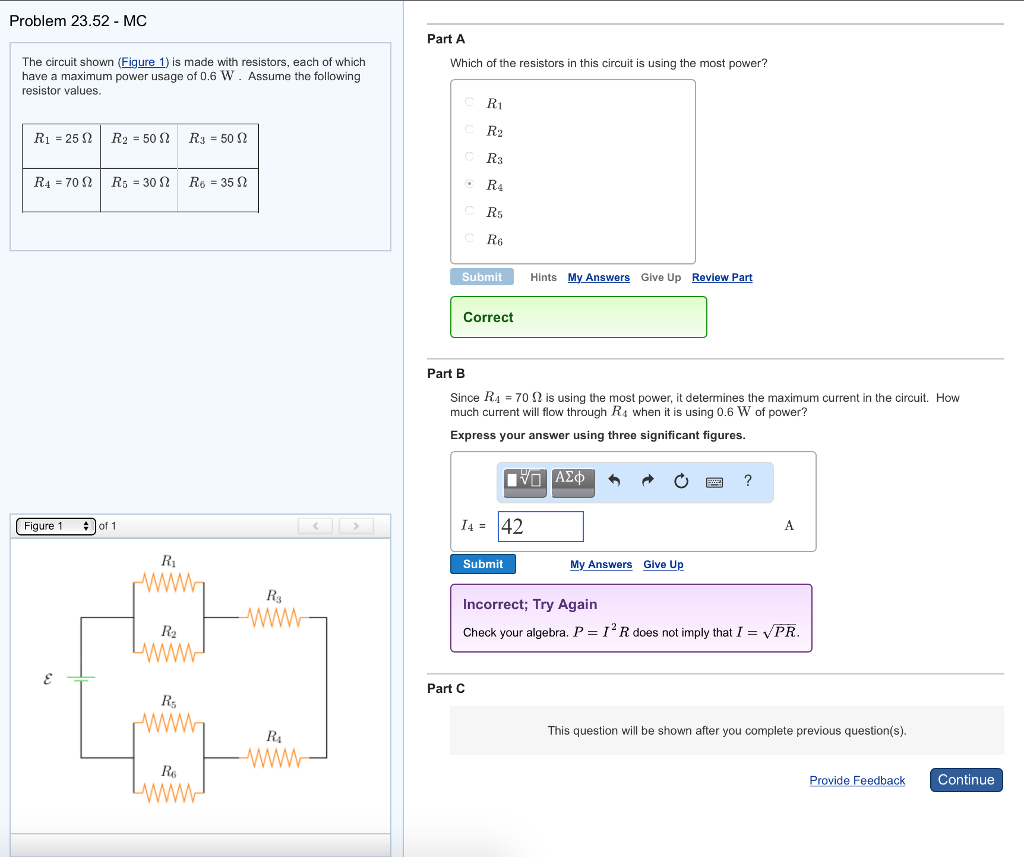Open the on-screen keyboard icon in equation toolbar
The image size is (1024, 857).
coord(714,482)
